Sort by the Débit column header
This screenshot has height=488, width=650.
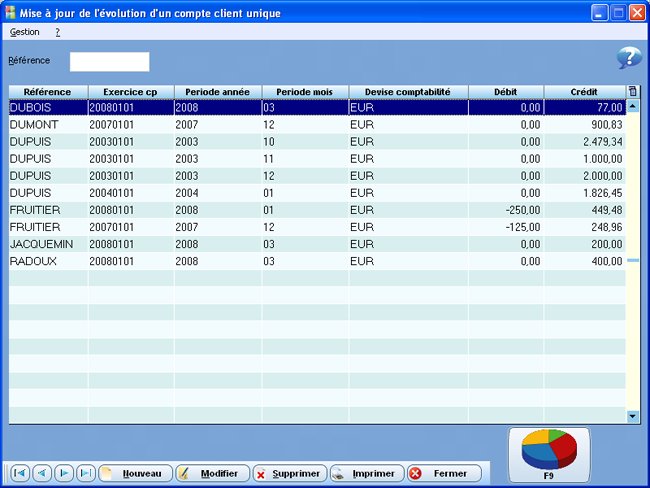tap(506, 92)
